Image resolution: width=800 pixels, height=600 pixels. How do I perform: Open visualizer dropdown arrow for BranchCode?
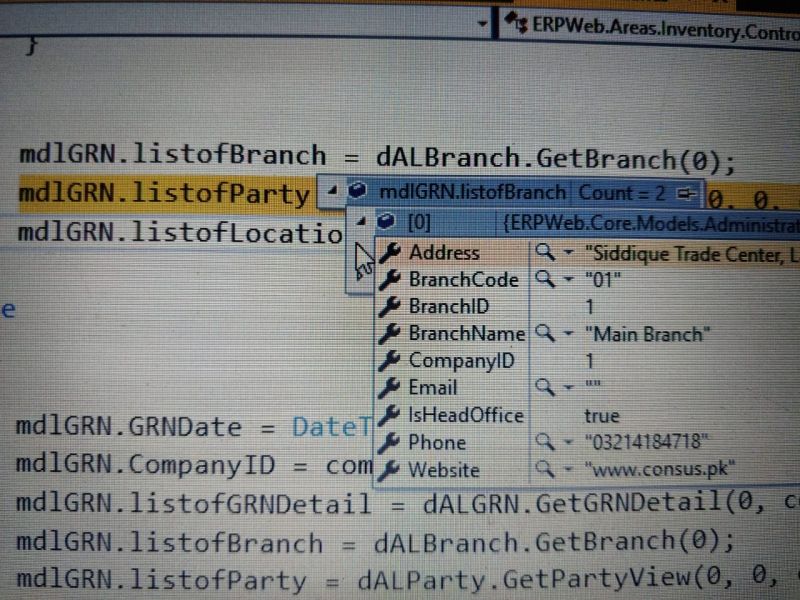[568, 280]
